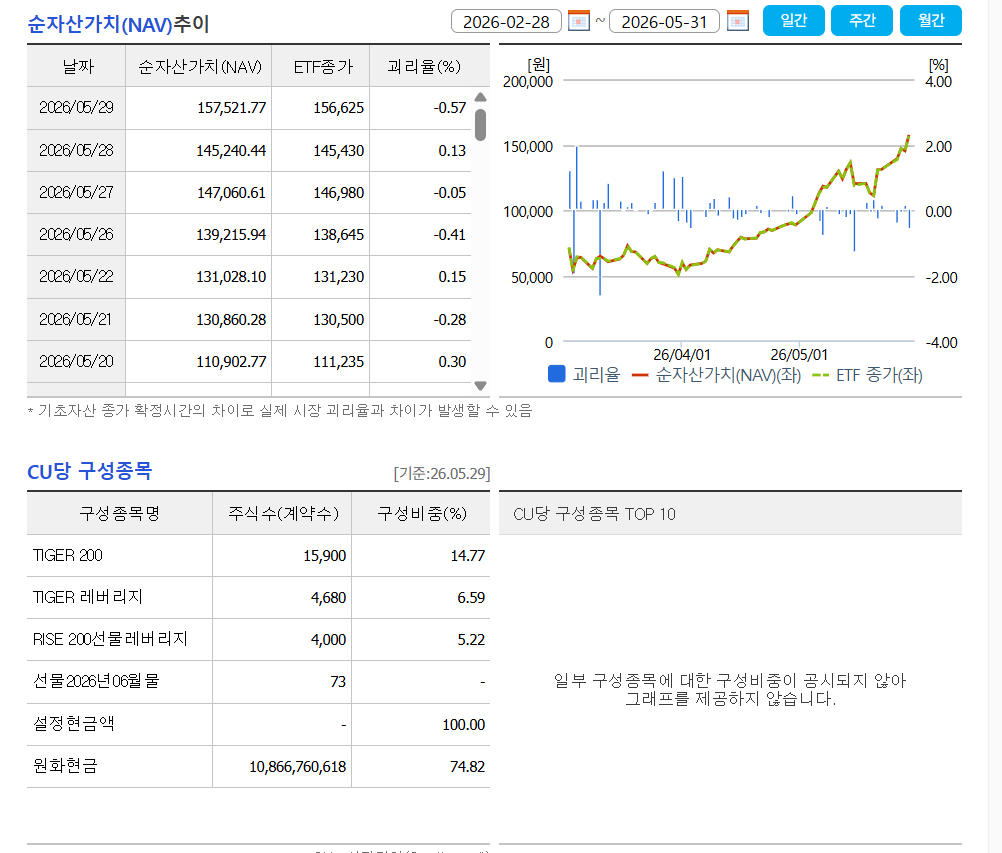Click the NAV table scroll down arrow
The width and height of the screenshot is (1002, 853).
pyautogui.click(x=481, y=385)
